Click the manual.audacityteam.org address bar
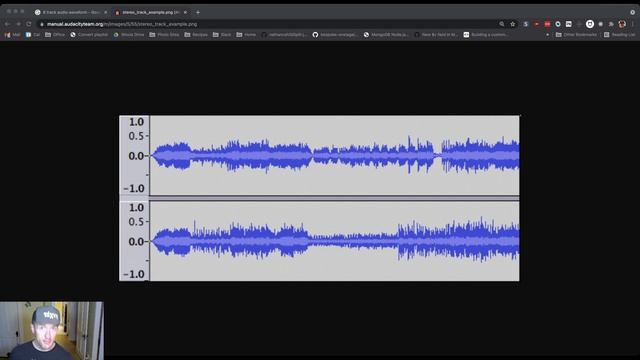Viewport: 640px width, 360px height. point(269,24)
